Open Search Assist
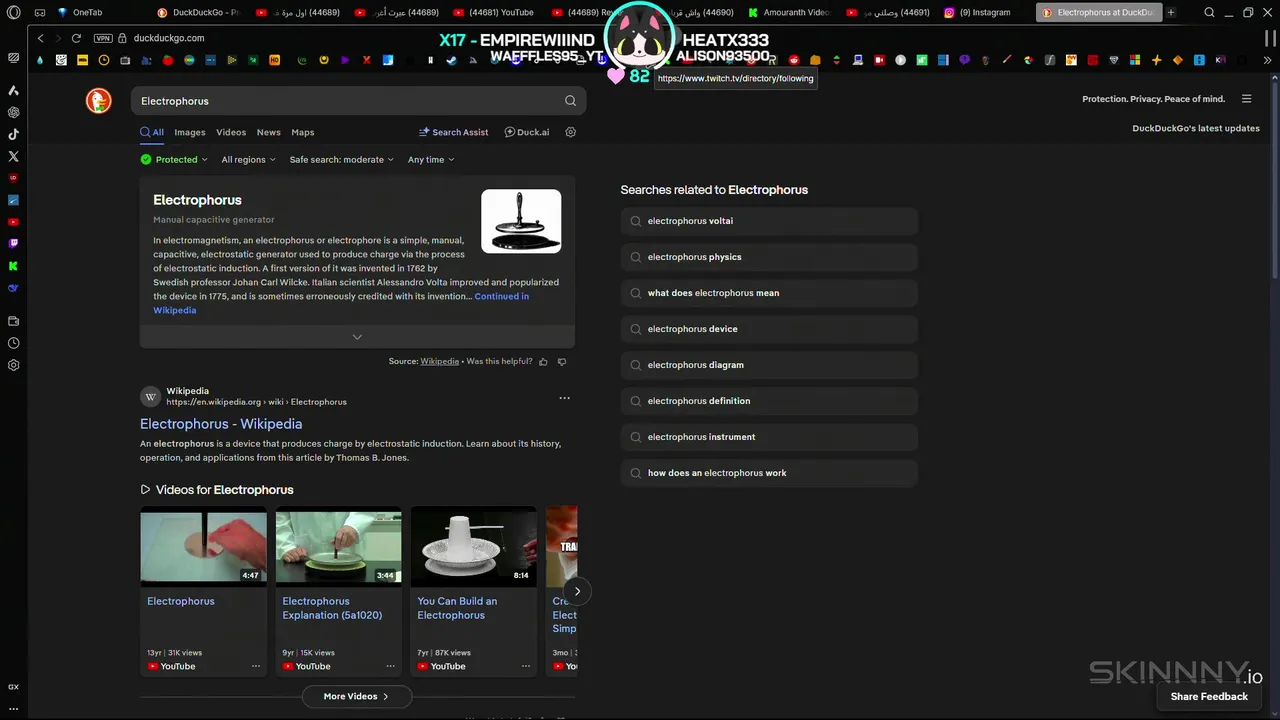This screenshot has width=1280, height=720. (x=454, y=132)
